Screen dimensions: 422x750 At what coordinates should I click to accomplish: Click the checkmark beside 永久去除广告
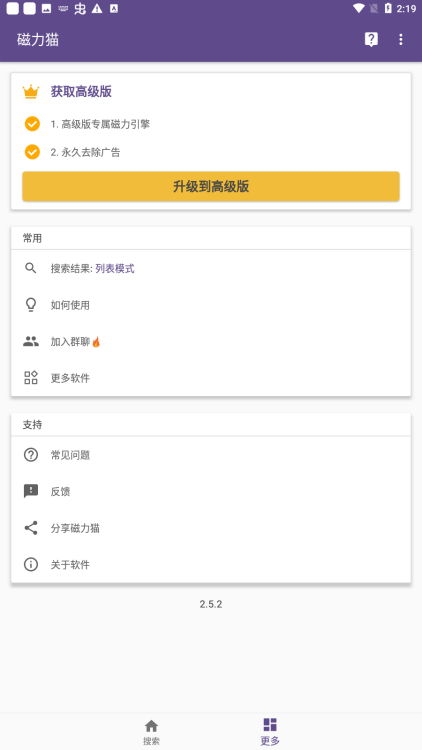coord(32,152)
